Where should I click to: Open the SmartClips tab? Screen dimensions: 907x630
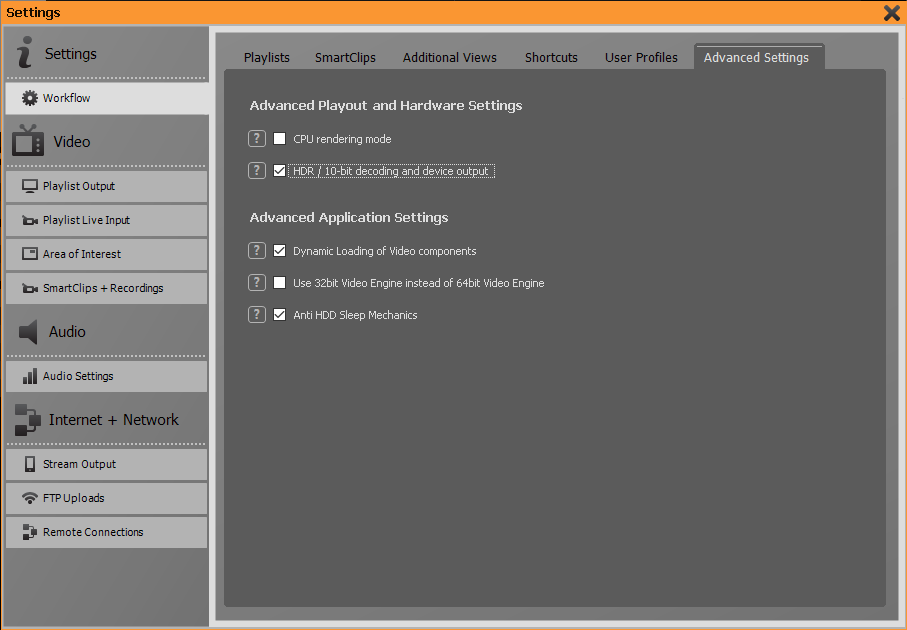point(345,57)
